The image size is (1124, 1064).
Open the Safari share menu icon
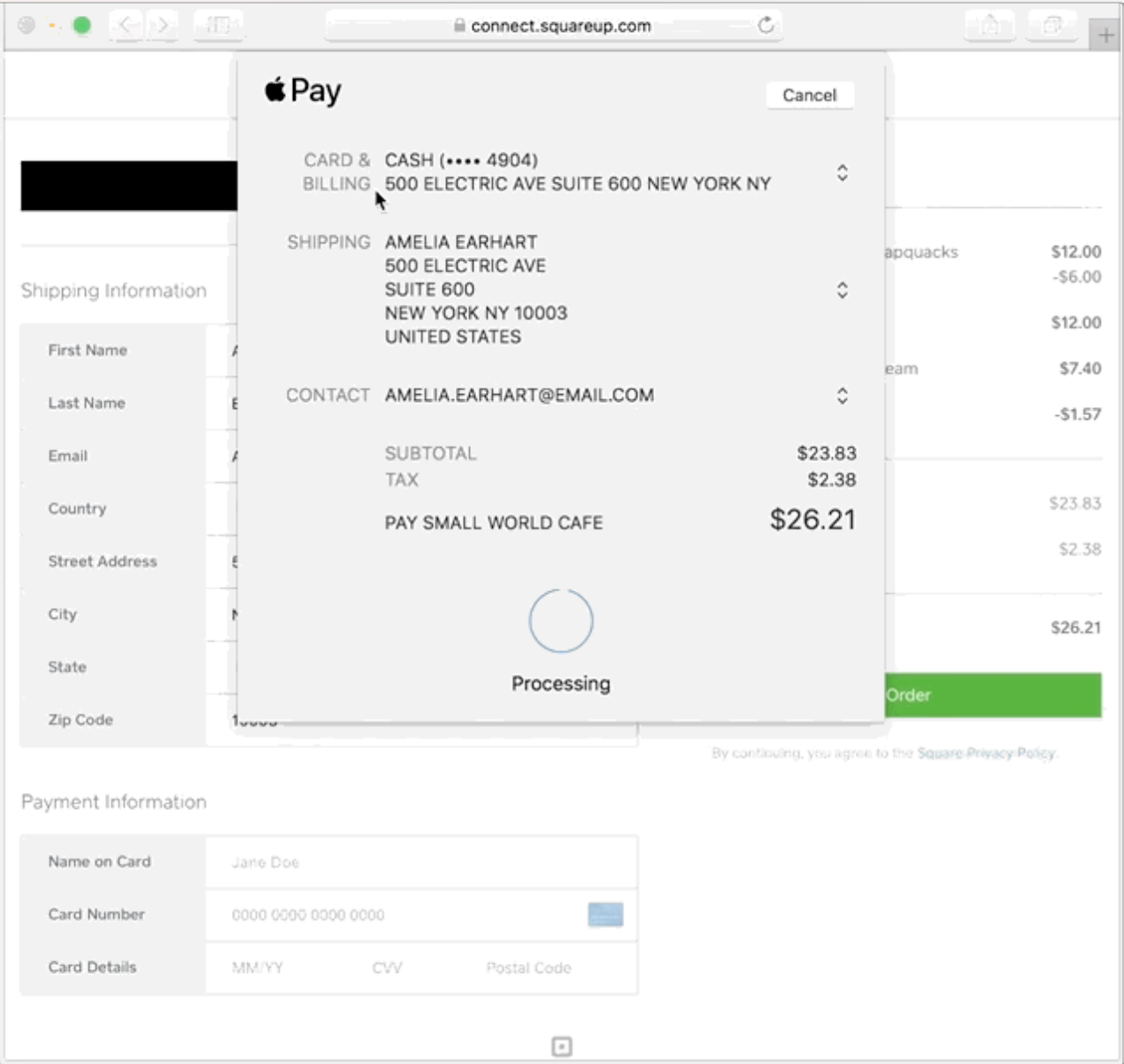(991, 26)
